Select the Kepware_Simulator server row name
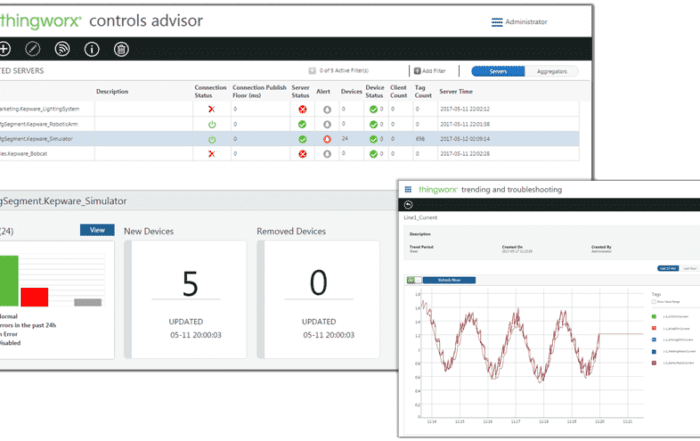The height and width of the screenshot is (441, 700). 36,139
